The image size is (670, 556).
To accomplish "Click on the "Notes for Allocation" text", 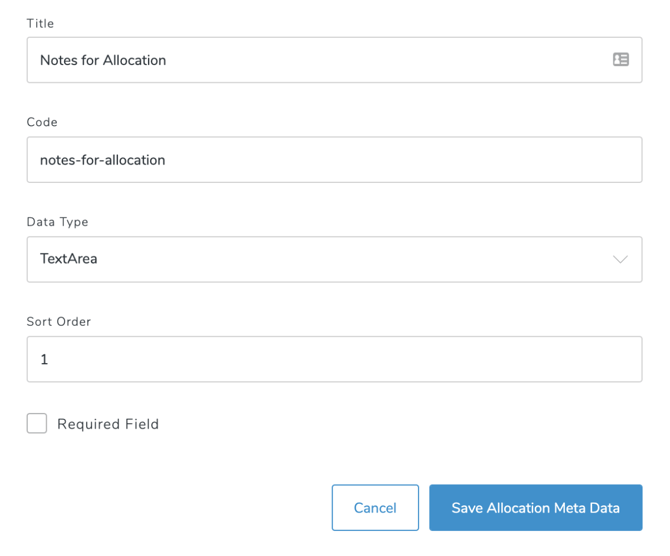I will click(103, 60).
